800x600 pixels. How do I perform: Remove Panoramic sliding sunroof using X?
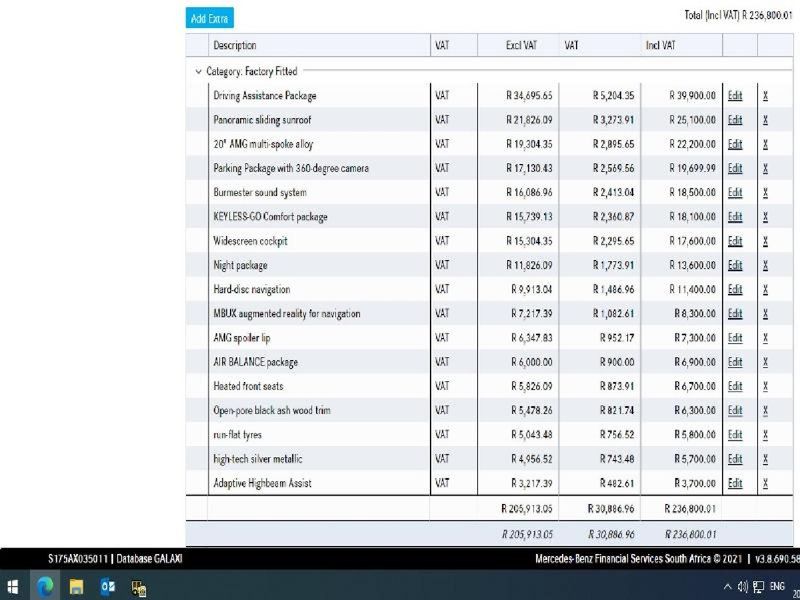coord(765,120)
